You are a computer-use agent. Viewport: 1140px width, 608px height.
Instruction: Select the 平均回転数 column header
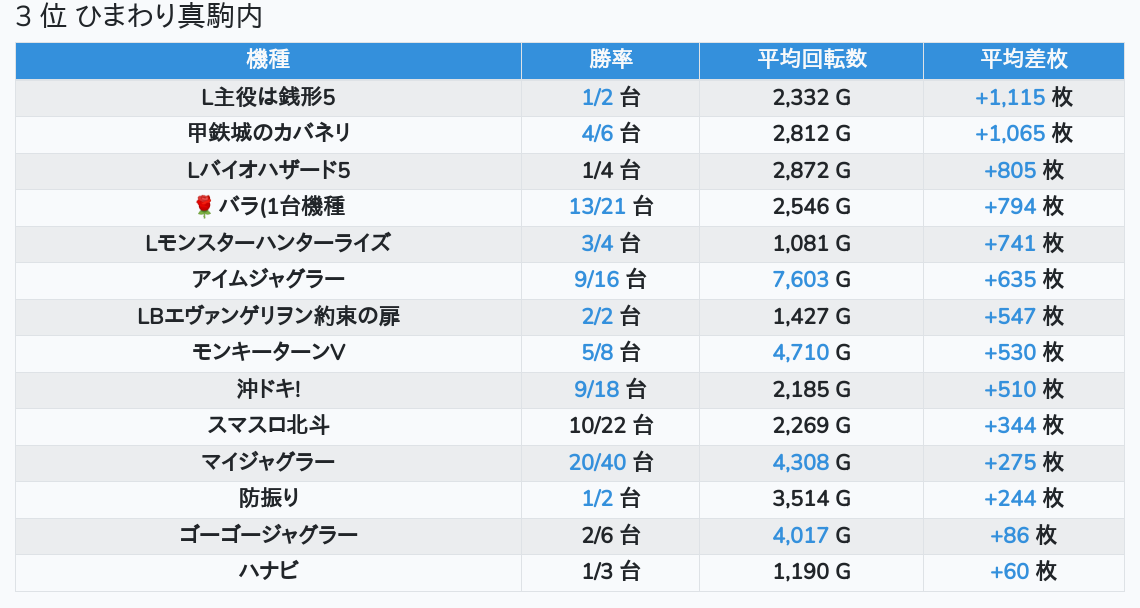click(811, 59)
